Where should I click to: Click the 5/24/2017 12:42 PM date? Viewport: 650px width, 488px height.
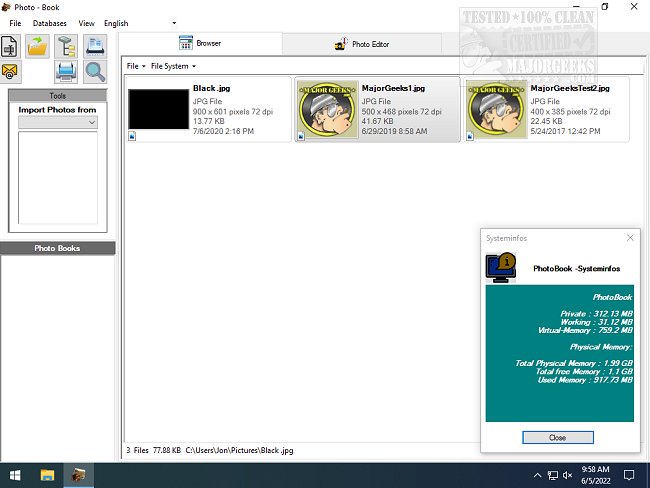click(565, 131)
